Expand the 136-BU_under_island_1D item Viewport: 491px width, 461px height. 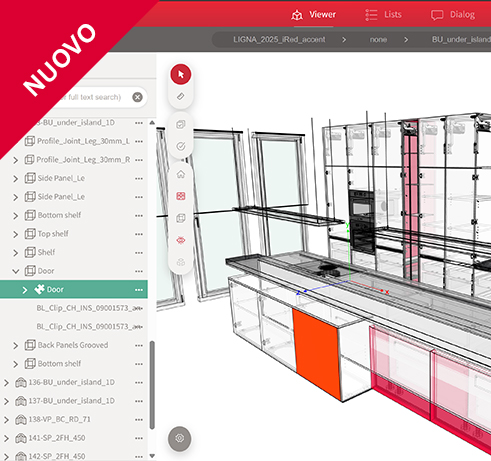pyautogui.click(x=6, y=383)
